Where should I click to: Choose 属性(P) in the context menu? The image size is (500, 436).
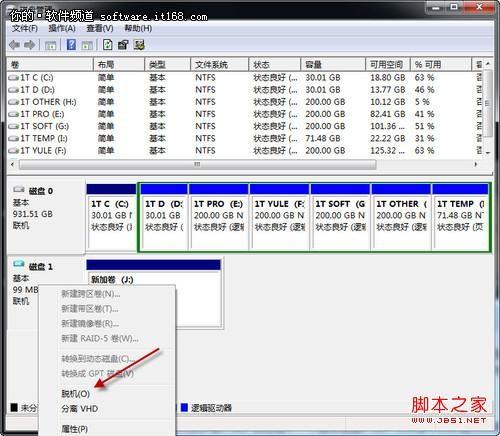(x=75, y=429)
